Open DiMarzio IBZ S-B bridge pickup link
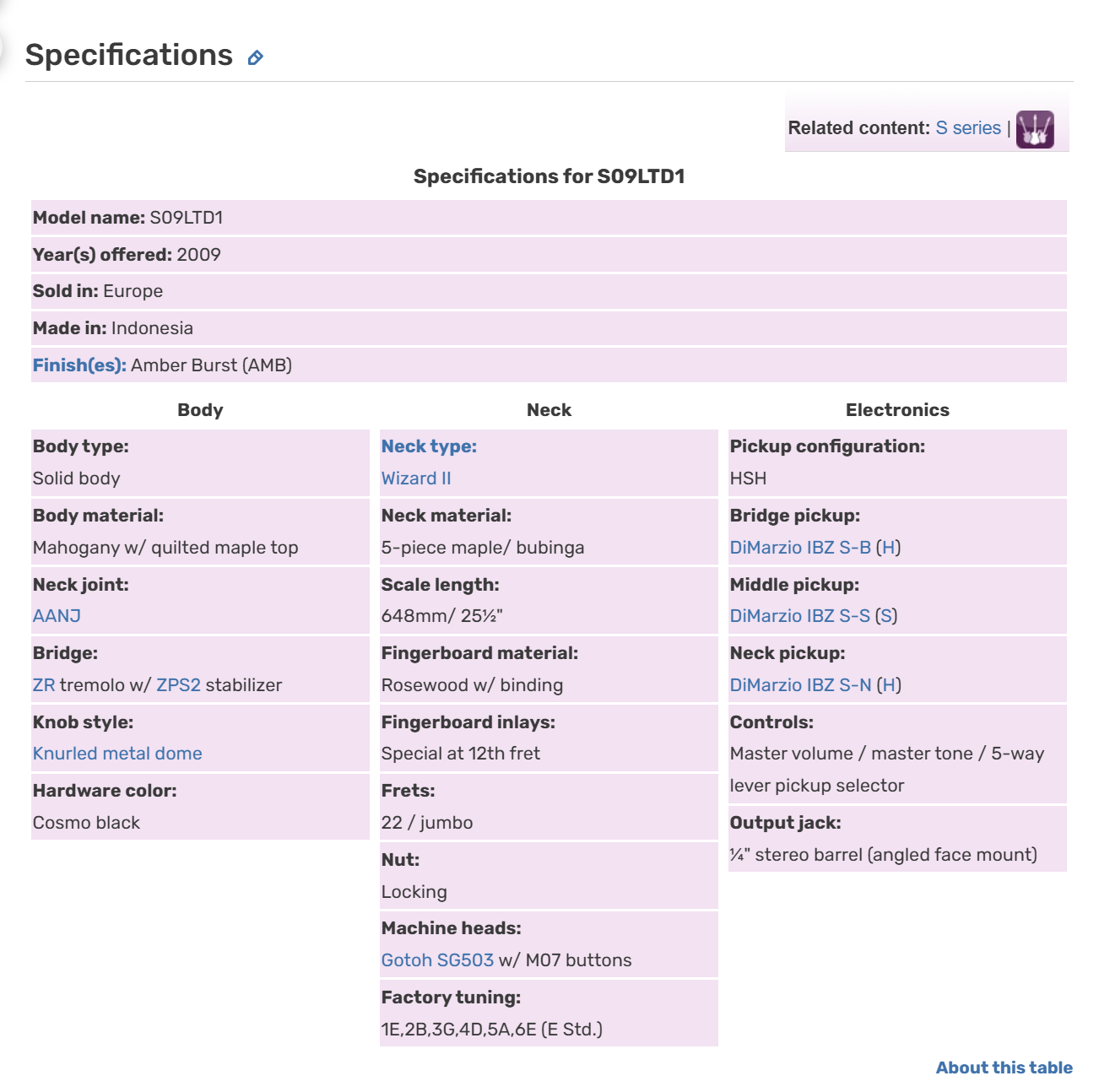 (x=800, y=548)
